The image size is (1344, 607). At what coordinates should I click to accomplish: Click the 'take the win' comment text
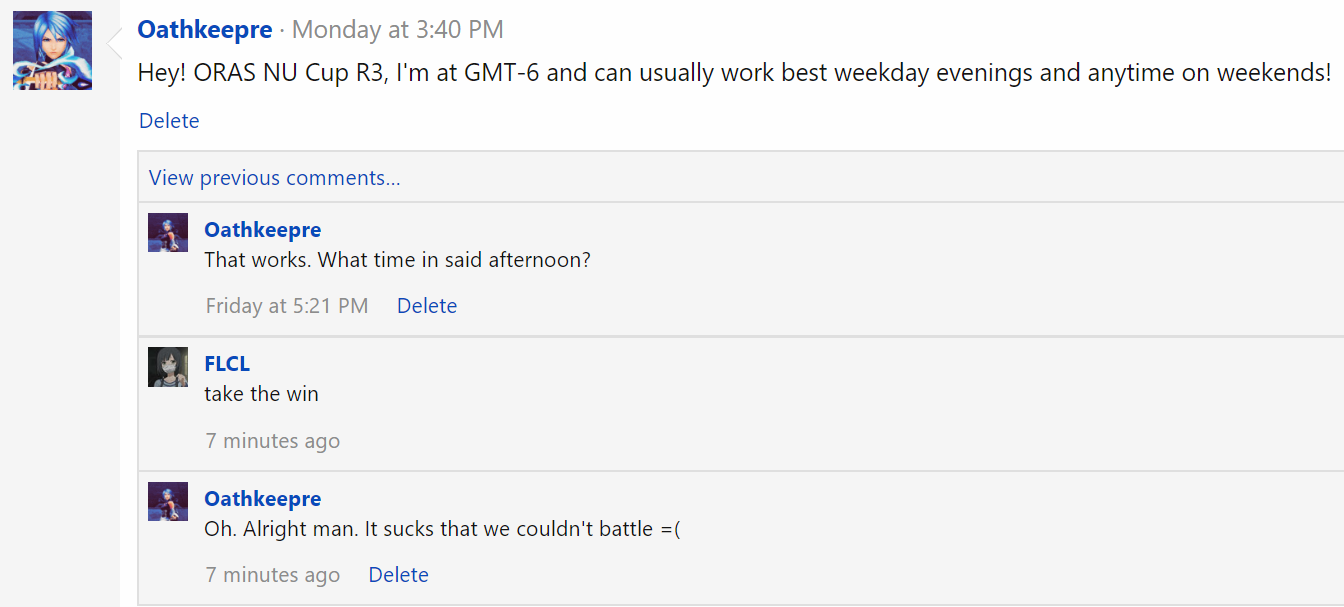[261, 394]
